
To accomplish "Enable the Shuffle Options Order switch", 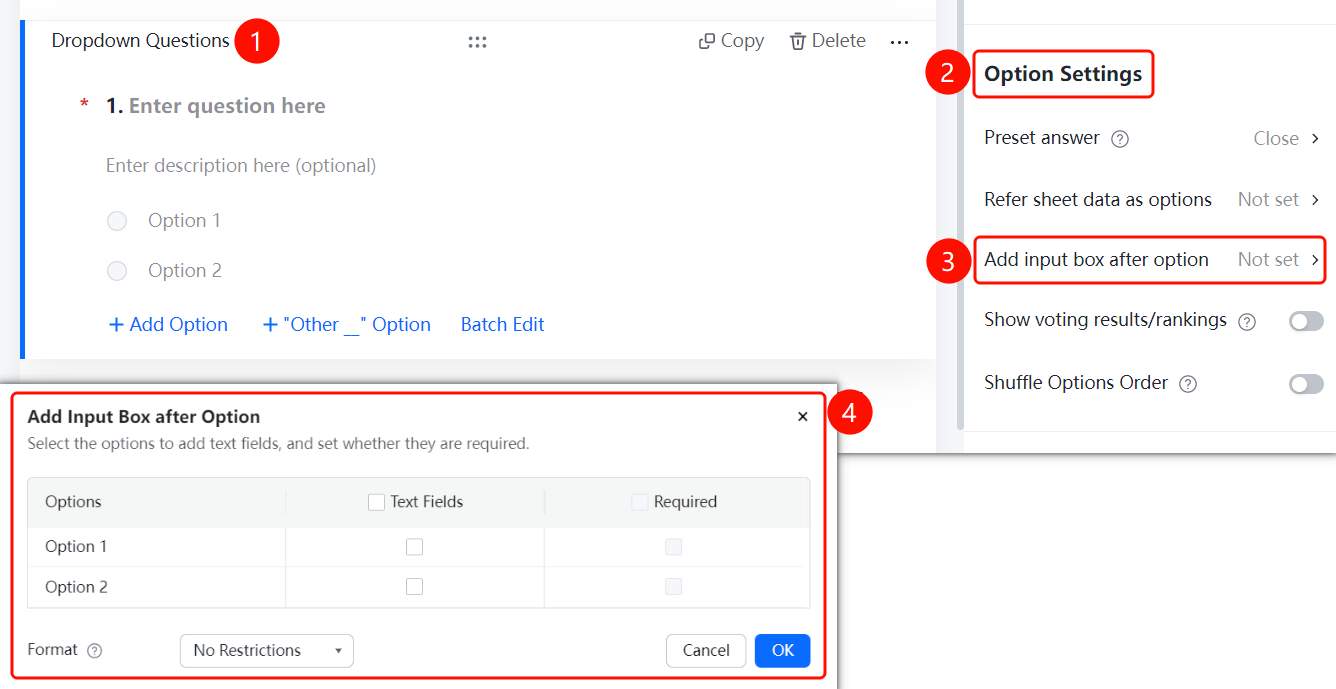I will [1306, 384].
